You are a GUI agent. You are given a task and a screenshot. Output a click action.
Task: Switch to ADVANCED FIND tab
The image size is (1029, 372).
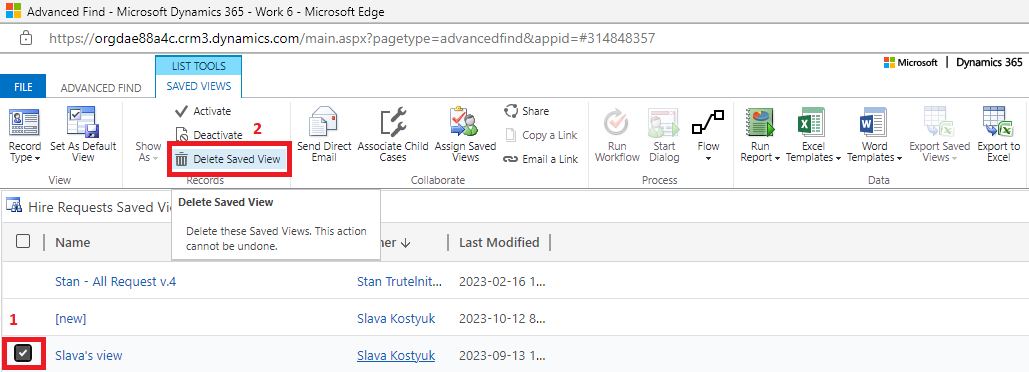pos(101,87)
